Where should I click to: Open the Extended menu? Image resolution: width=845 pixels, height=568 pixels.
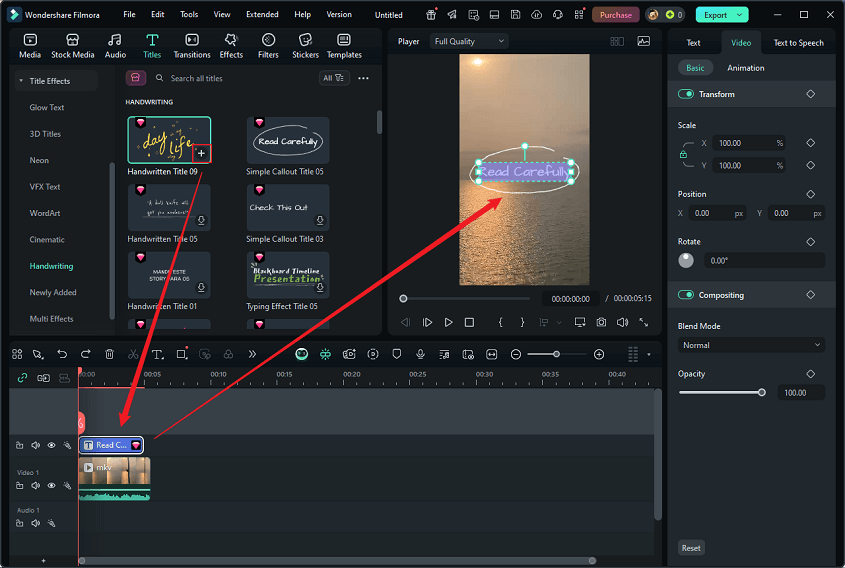coord(262,15)
